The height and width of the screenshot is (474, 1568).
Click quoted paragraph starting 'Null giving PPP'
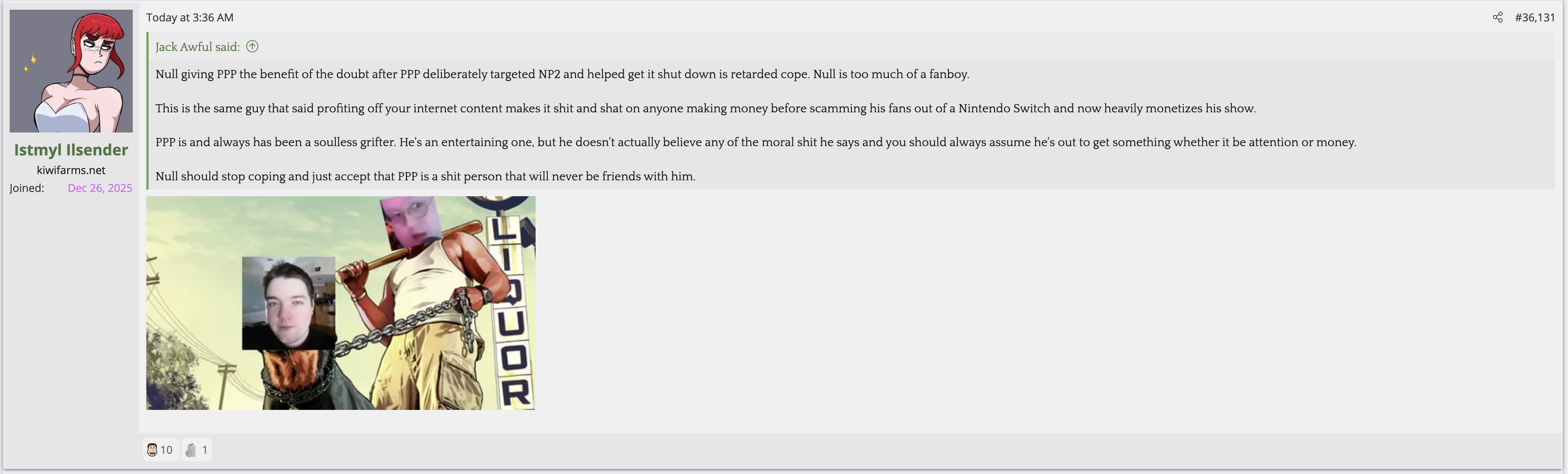(562, 74)
